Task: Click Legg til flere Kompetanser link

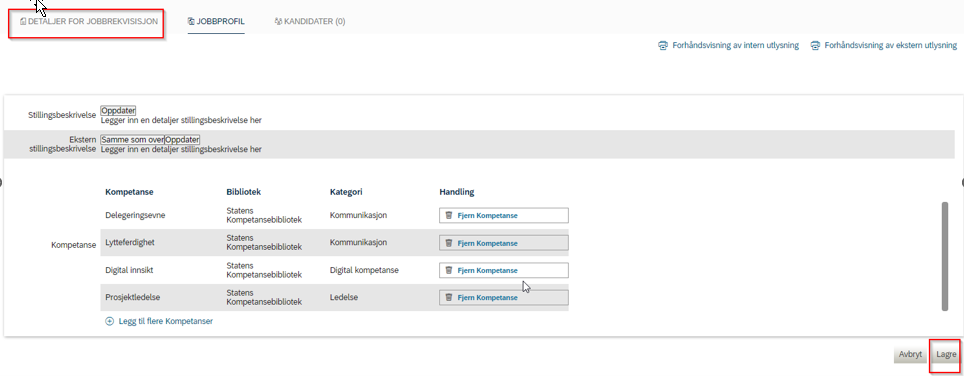Action: 165,321
